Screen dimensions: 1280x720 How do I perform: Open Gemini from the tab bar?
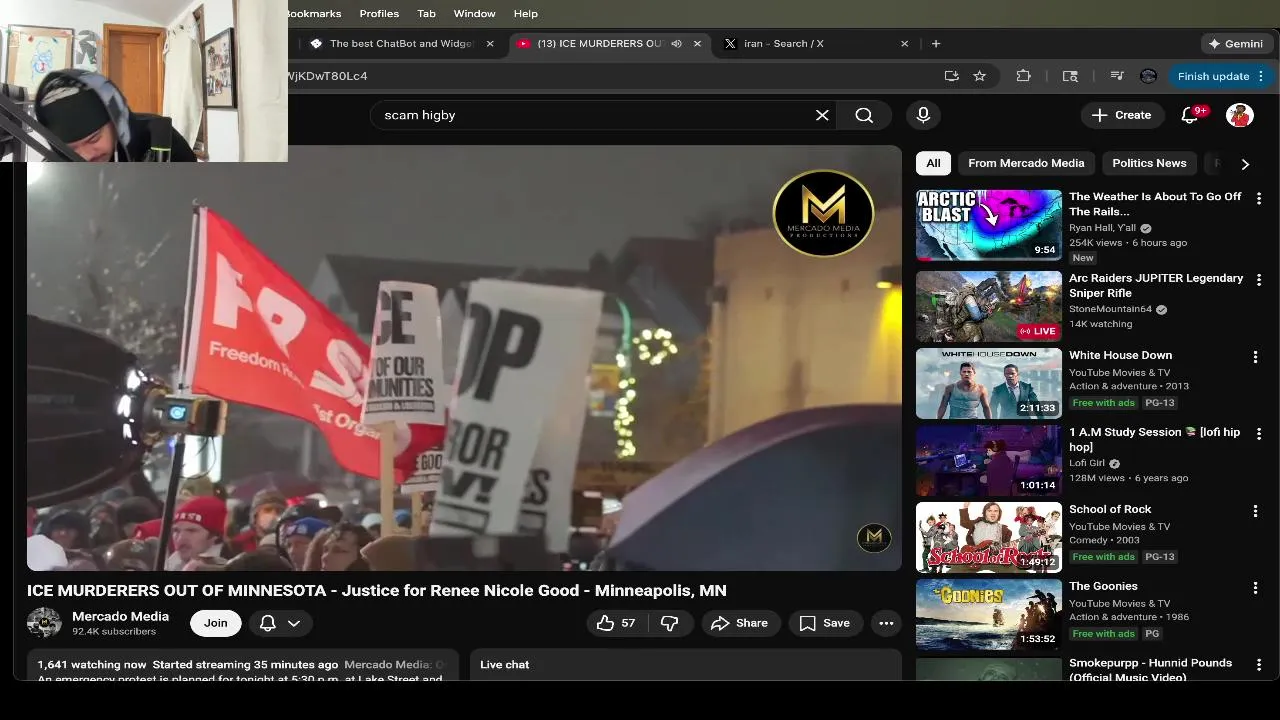click(1236, 44)
